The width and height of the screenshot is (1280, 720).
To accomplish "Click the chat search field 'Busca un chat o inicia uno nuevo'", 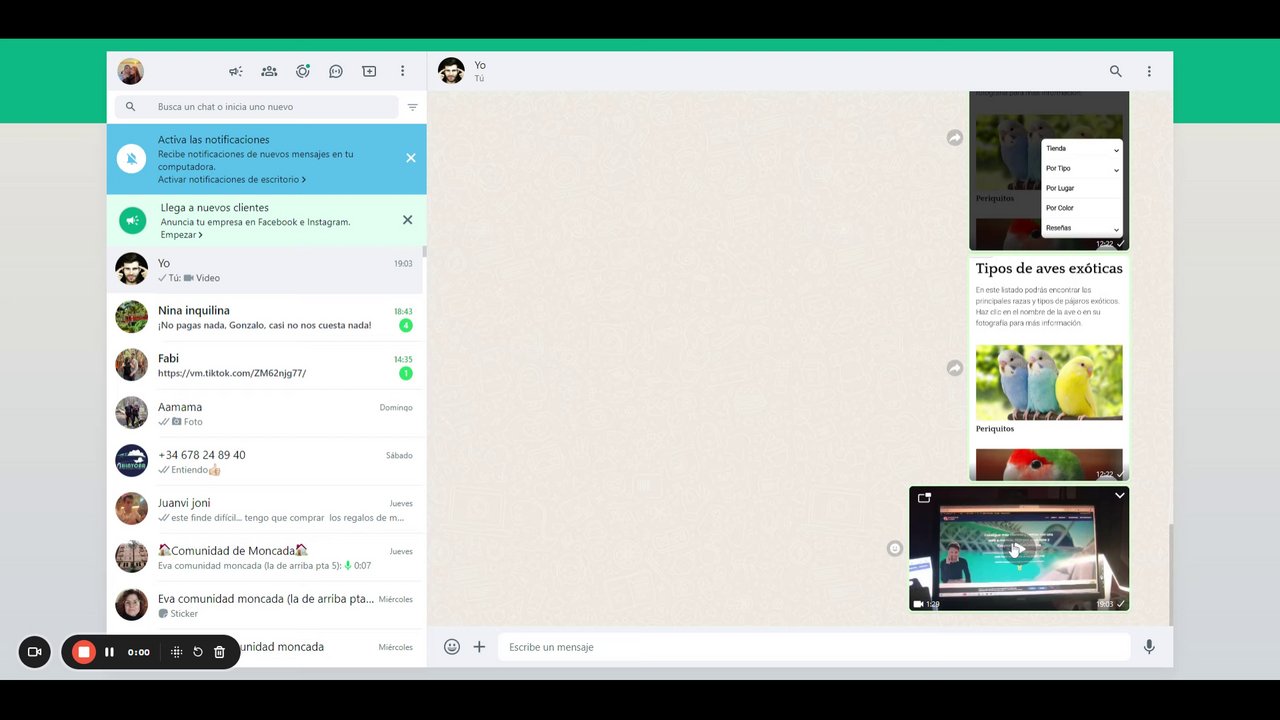I will coord(257,107).
